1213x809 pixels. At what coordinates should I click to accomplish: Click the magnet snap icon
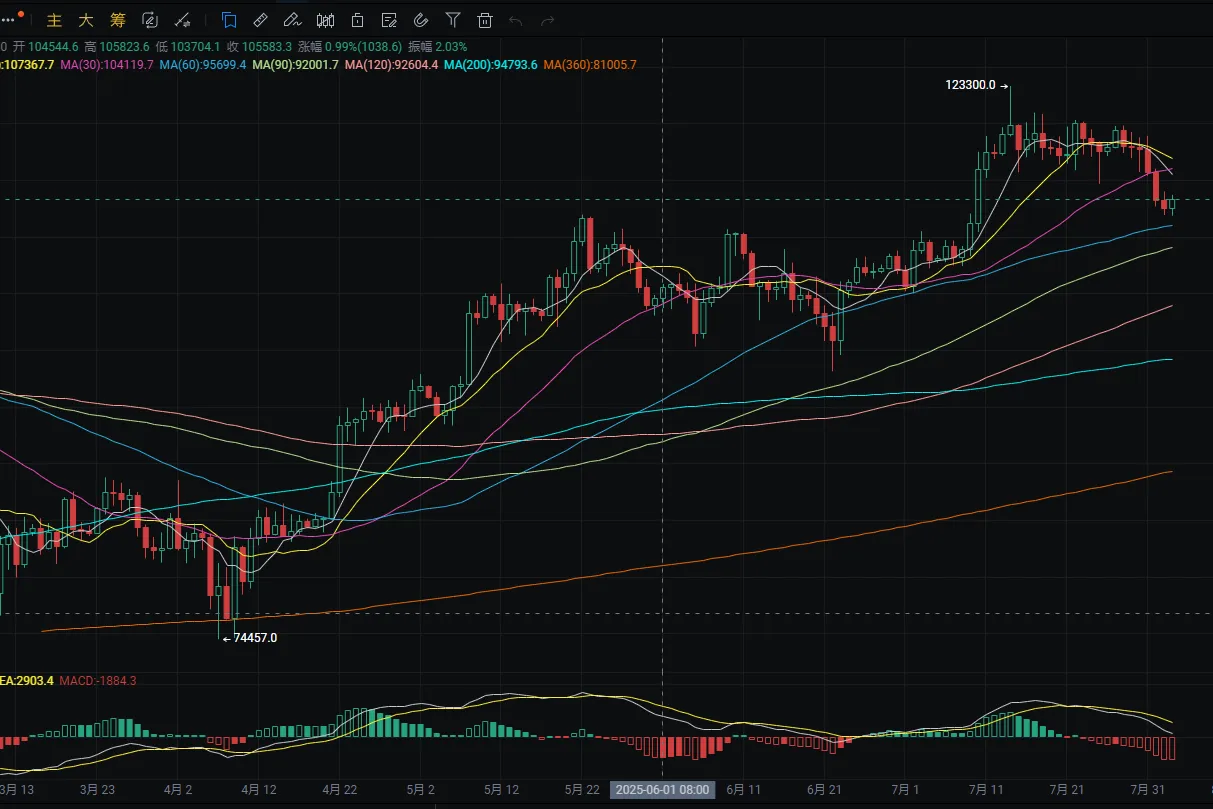click(421, 20)
